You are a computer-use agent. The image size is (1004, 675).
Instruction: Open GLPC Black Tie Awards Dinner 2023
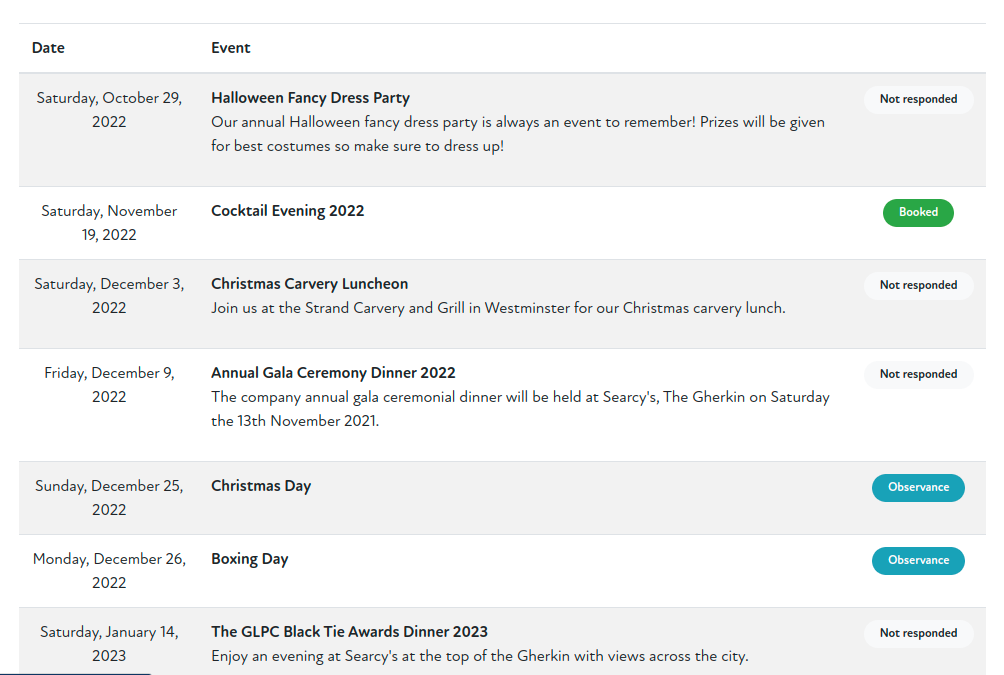click(349, 632)
